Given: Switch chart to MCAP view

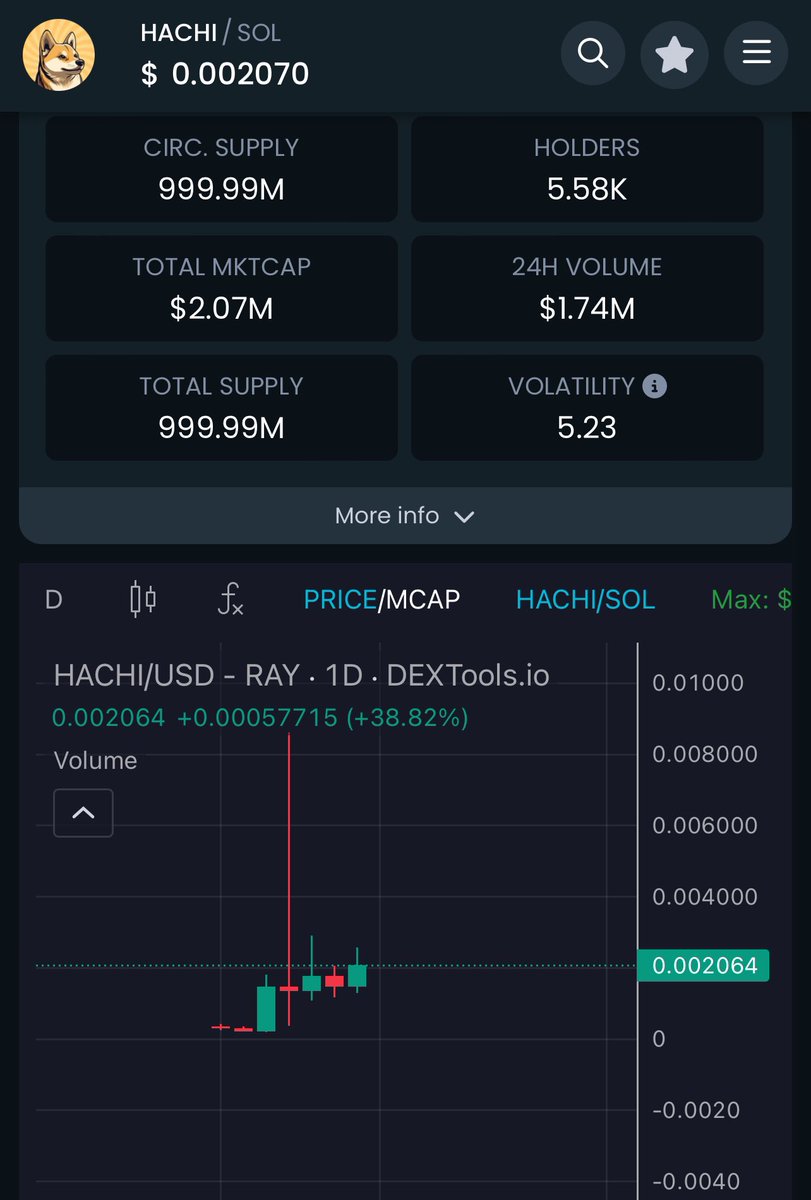Looking at the screenshot, I should [423, 599].
